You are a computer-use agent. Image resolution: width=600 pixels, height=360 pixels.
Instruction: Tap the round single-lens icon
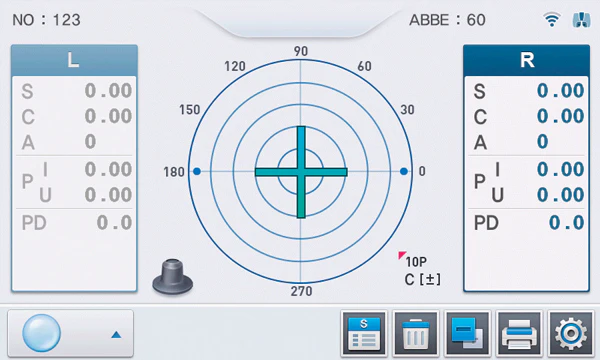[x=41, y=333]
